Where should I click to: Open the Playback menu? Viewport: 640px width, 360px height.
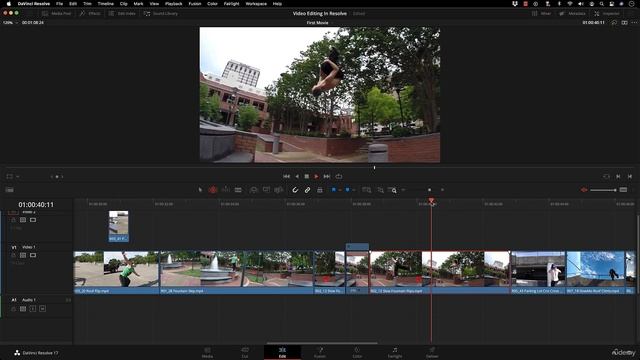coord(173,4)
